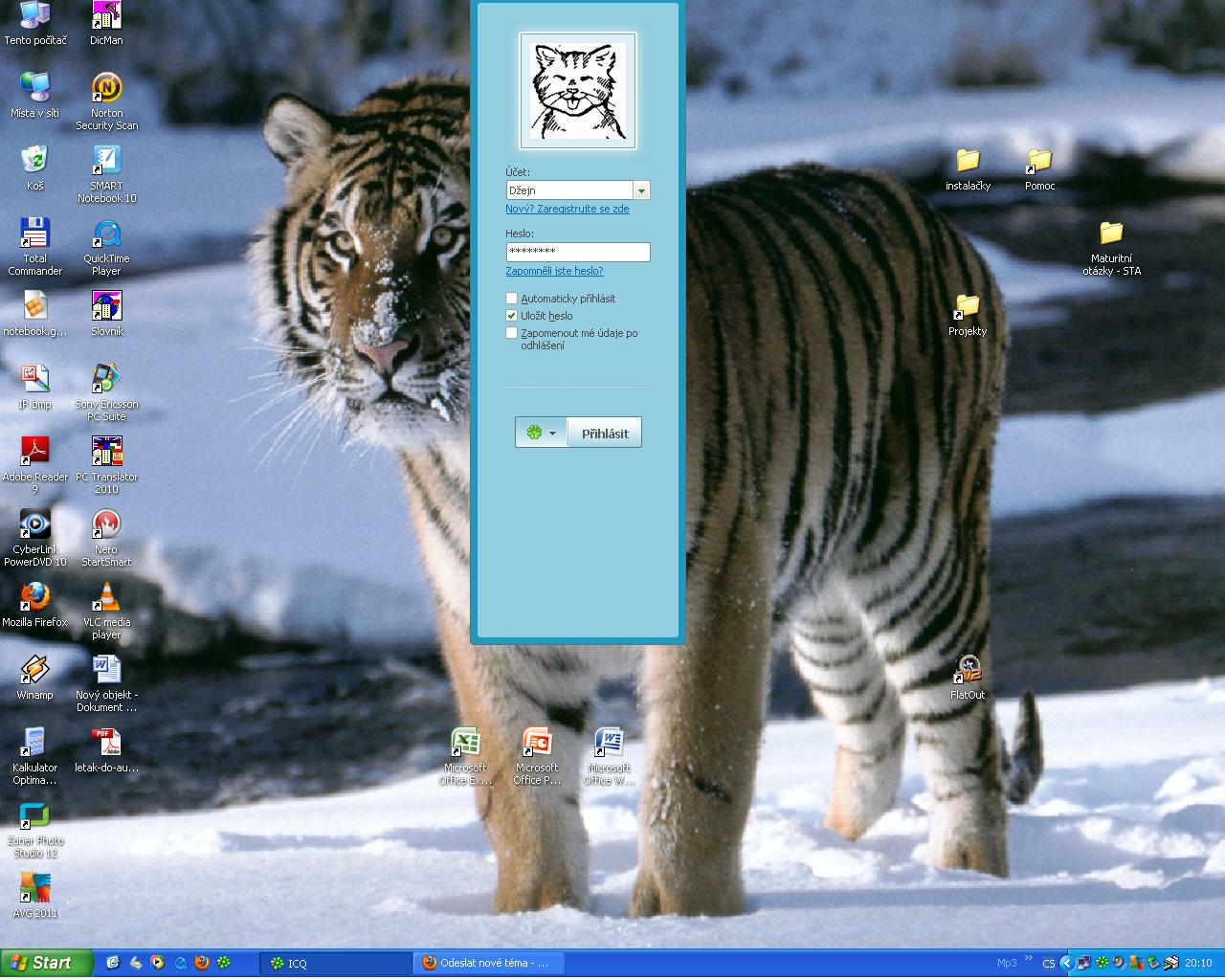Tick 'Zapomenout mé údaje po odhlášení'
Viewport: 1225px width, 980px height.
(x=512, y=333)
